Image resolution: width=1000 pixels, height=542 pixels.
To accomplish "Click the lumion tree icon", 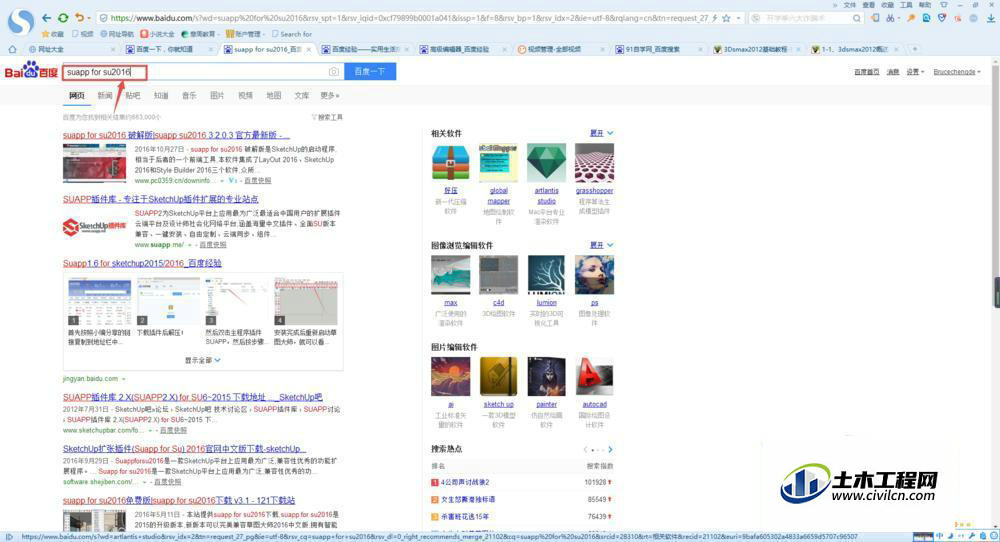I will [x=546, y=275].
